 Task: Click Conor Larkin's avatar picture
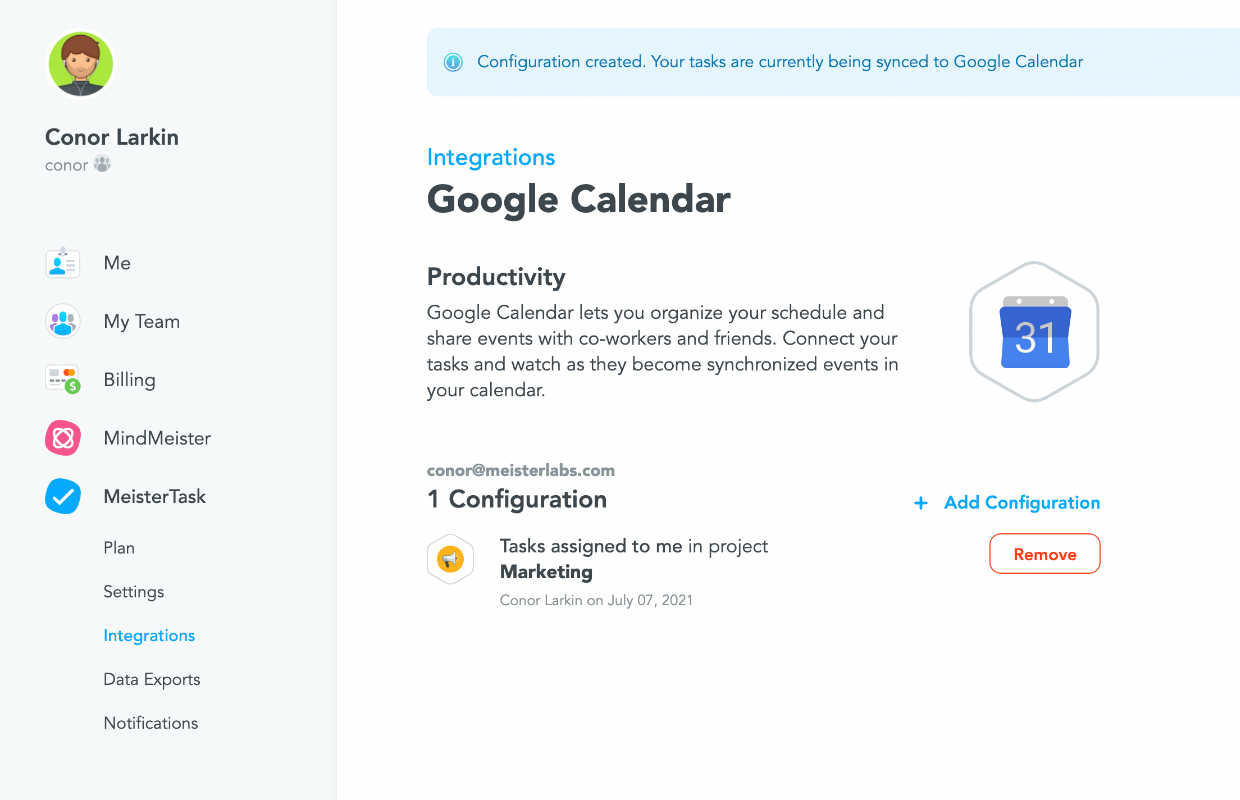(81, 63)
